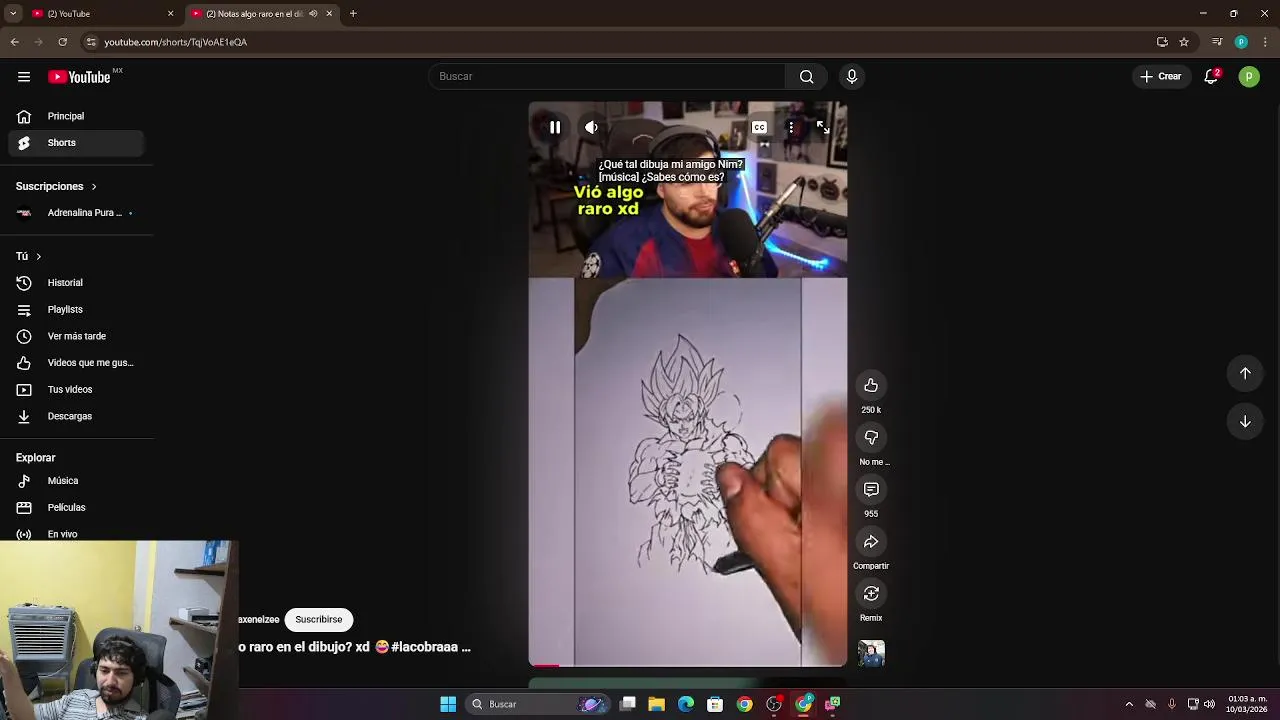Viewport: 1280px width, 720px height.
Task: Open Música under Explorar
Action: [x=76, y=481]
